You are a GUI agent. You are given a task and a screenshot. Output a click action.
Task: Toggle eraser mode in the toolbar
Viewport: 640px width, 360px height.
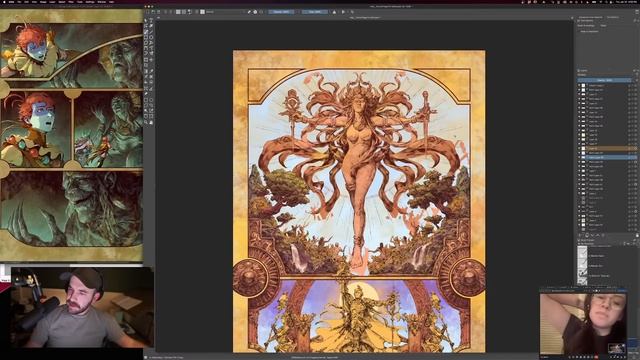point(249,12)
